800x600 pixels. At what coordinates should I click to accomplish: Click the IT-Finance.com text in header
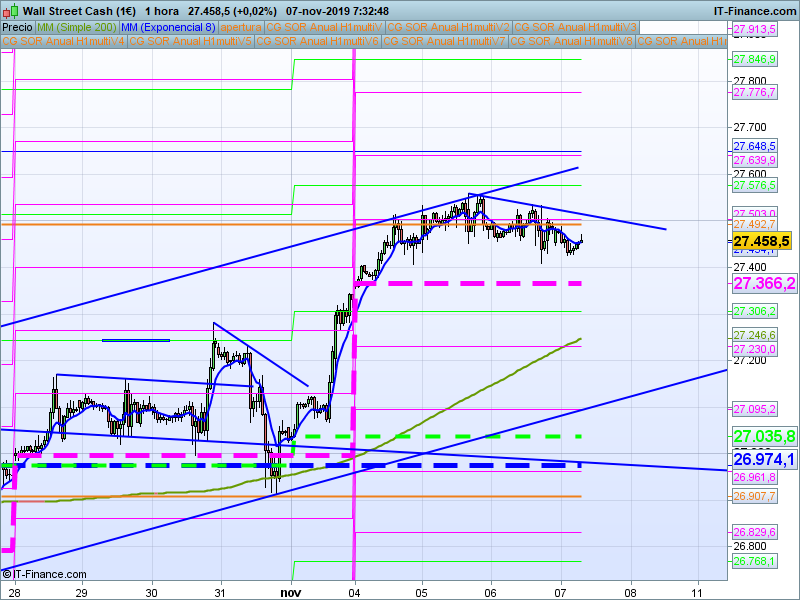[x=755, y=11]
